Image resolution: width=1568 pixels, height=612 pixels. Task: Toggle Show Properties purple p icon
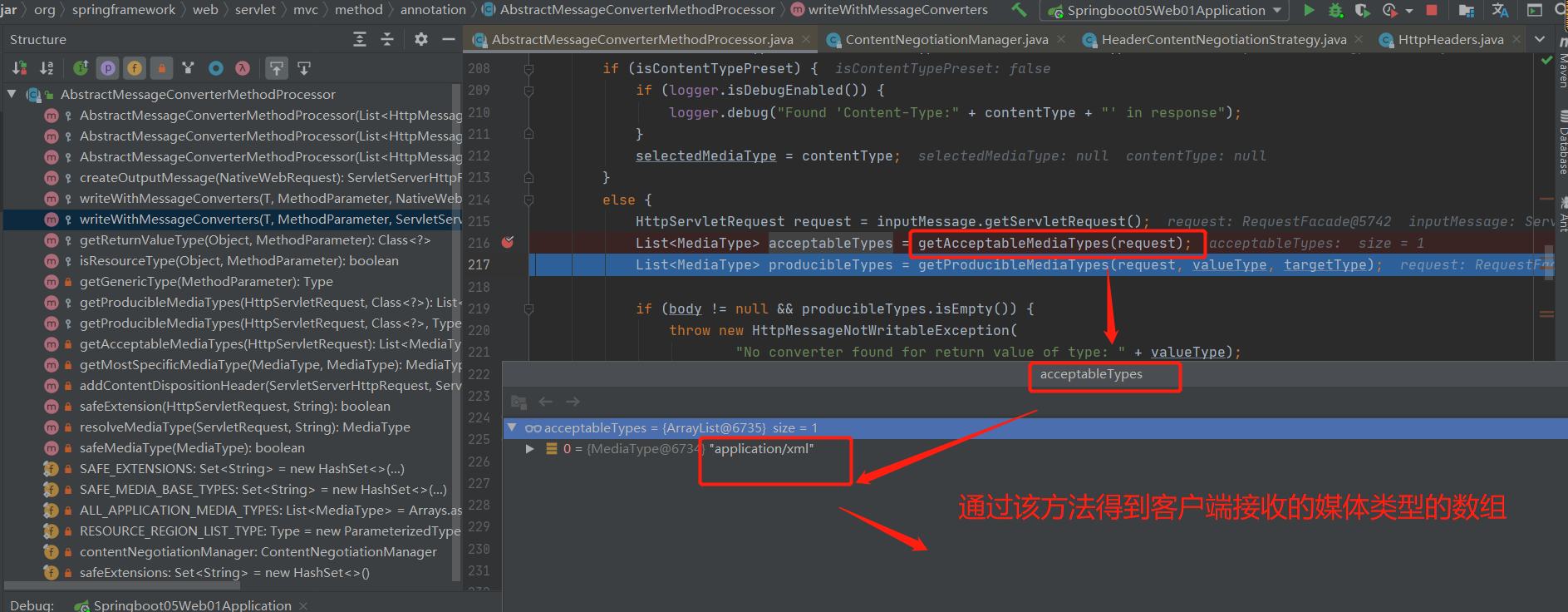(x=107, y=68)
